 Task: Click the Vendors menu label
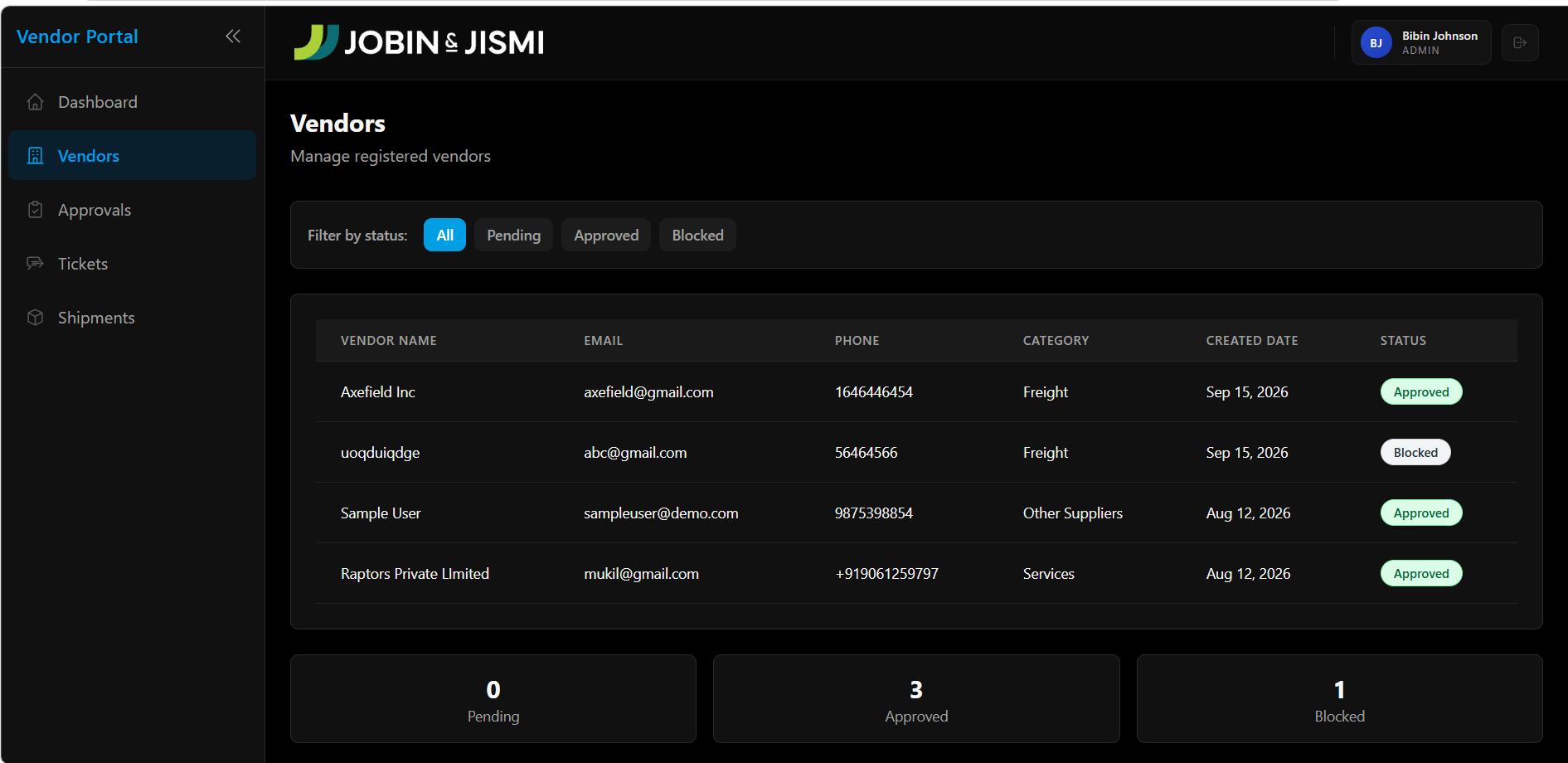[x=89, y=156]
